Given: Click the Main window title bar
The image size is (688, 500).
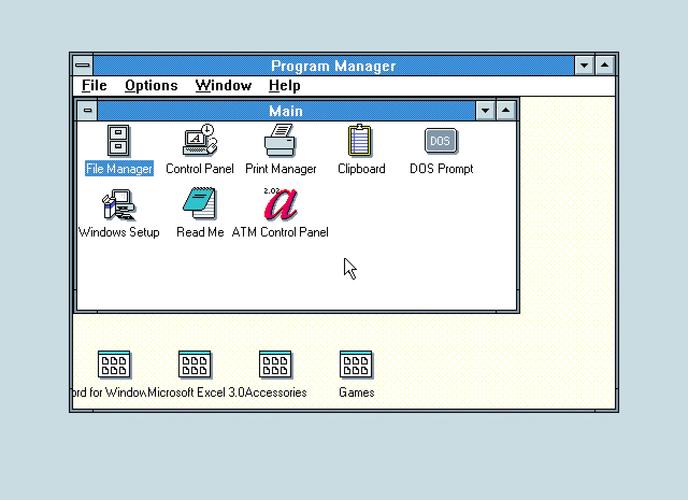Looking at the screenshot, I should pos(286,111).
